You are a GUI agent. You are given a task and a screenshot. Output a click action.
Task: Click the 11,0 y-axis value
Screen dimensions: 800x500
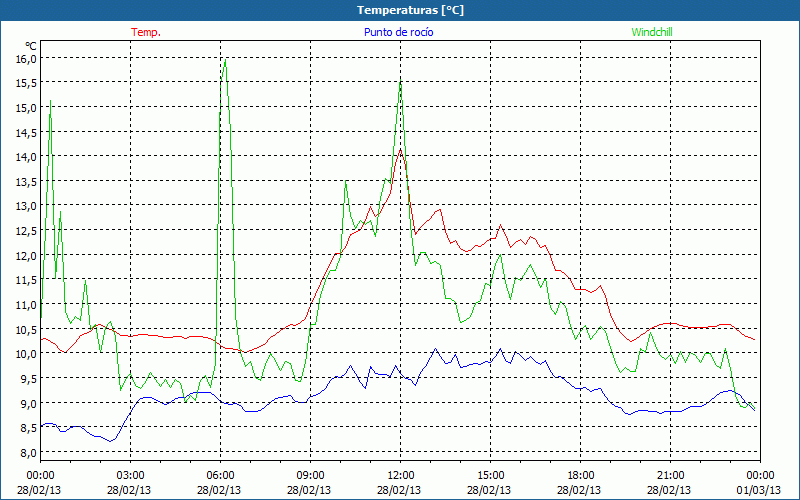click(27, 304)
